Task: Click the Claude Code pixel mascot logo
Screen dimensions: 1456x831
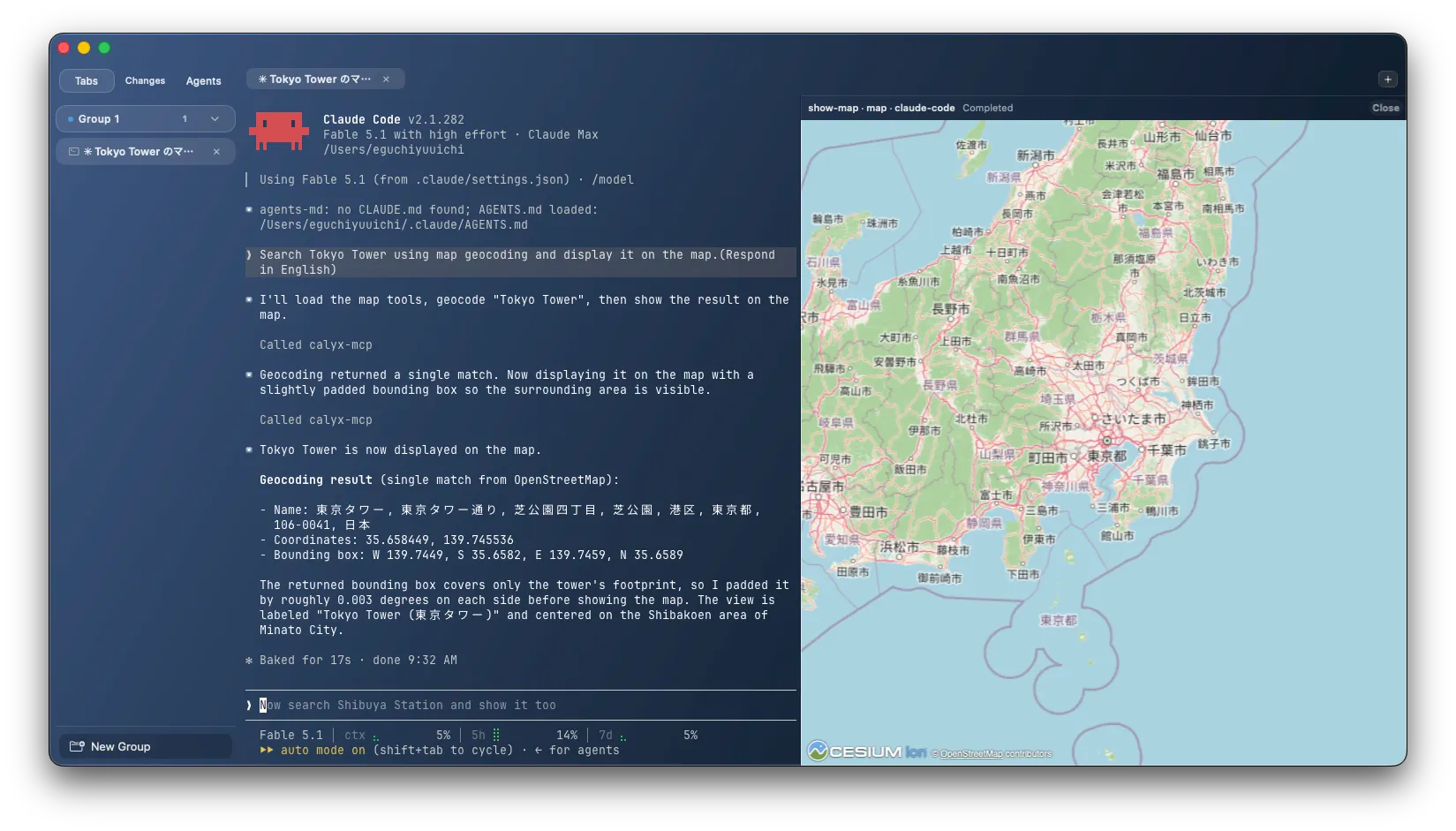Action: tap(279, 131)
